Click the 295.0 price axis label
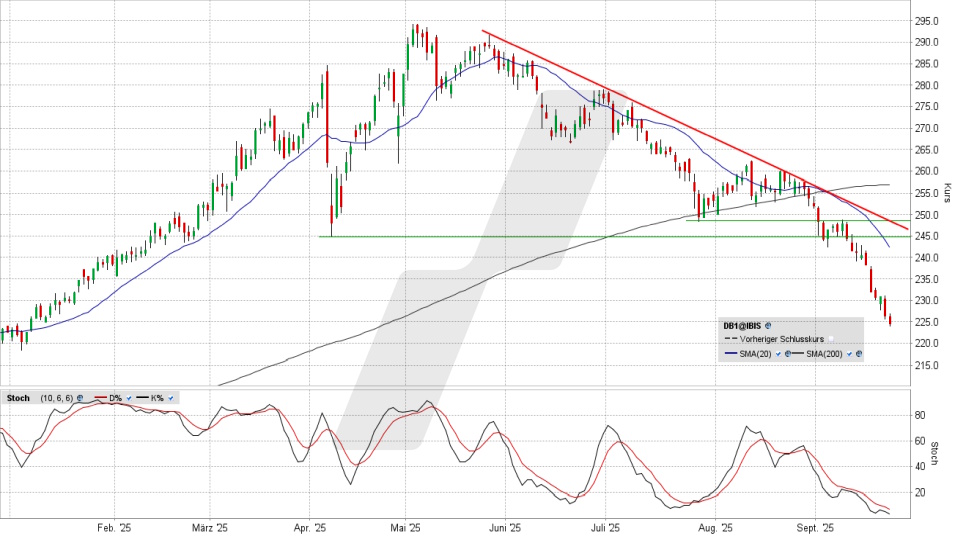 [x=925, y=21]
